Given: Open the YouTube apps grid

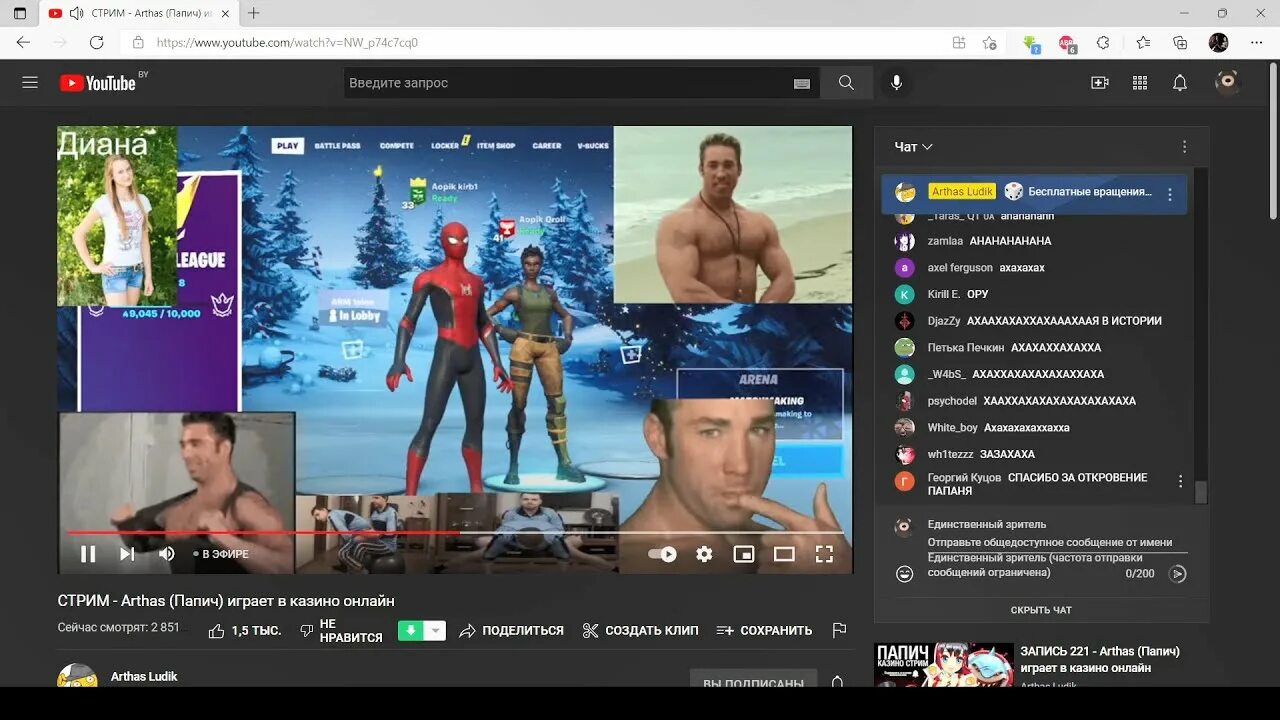Looking at the screenshot, I should (1140, 83).
